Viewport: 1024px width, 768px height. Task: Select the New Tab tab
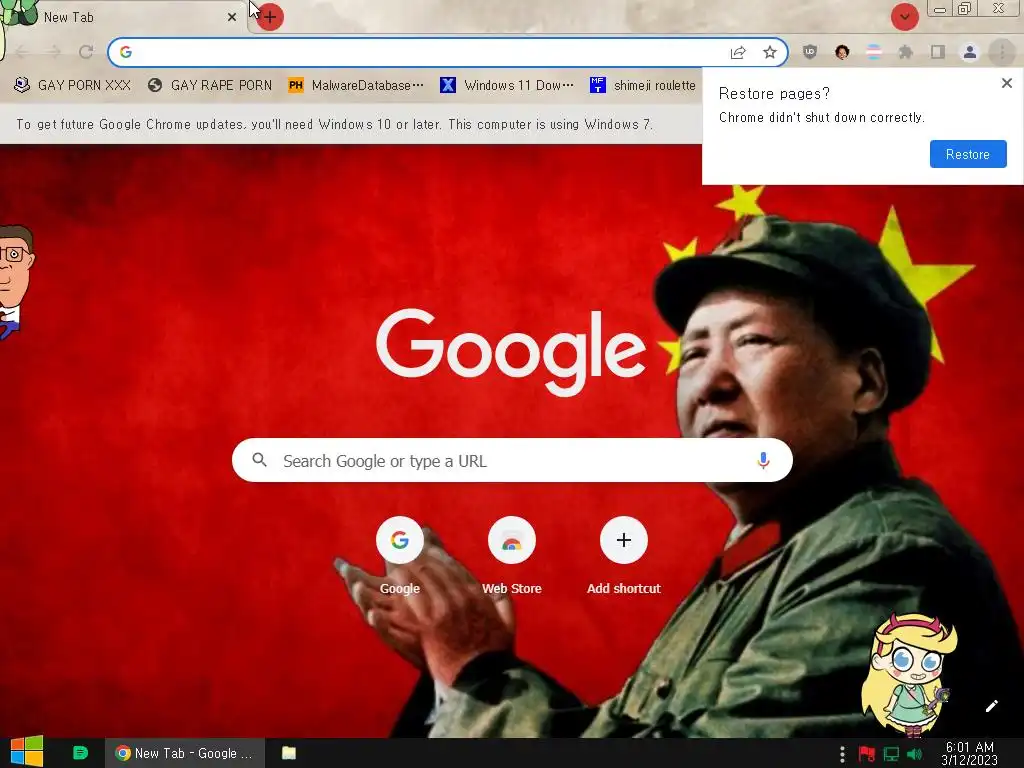click(124, 17)
